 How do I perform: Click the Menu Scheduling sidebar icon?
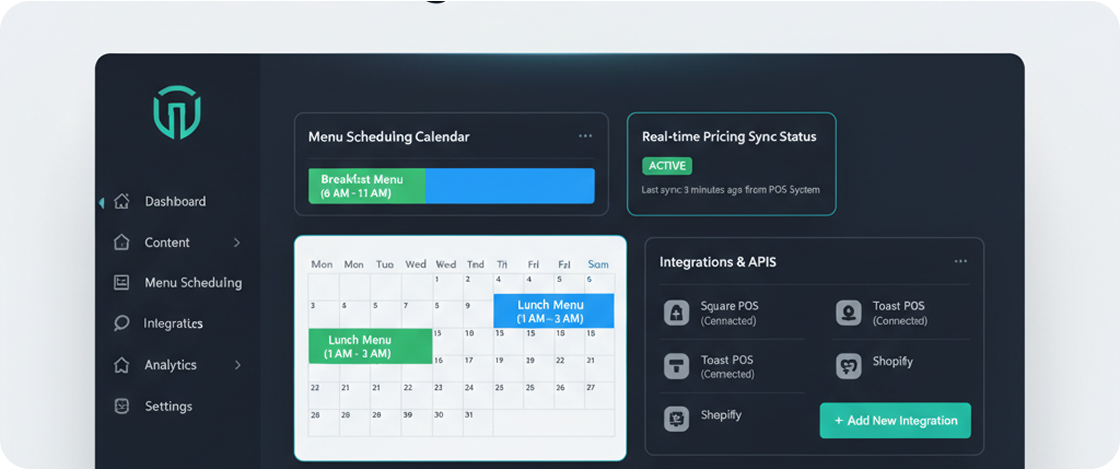click(122, 283)
